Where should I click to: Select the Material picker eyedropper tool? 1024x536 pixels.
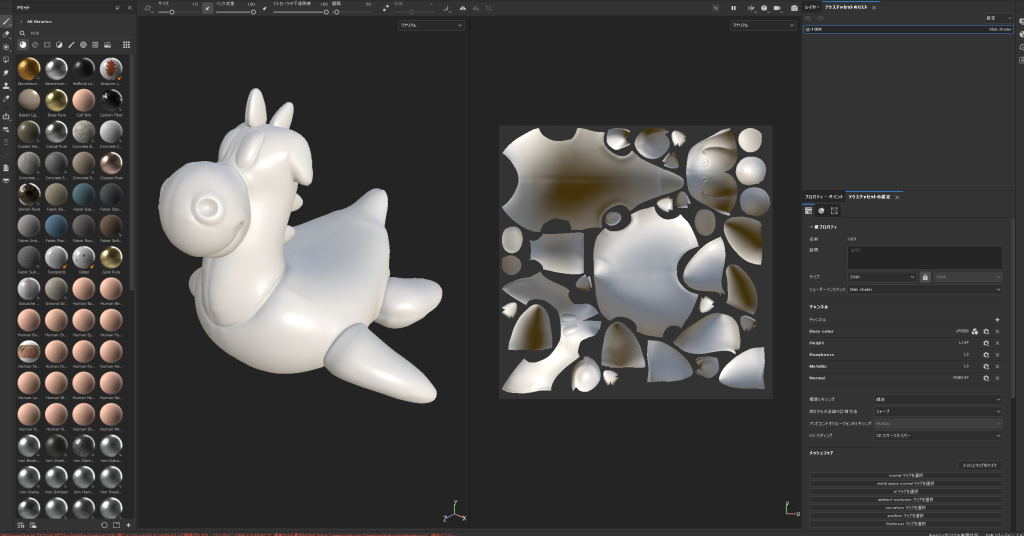pyautogui.click(x=6, y=99)
